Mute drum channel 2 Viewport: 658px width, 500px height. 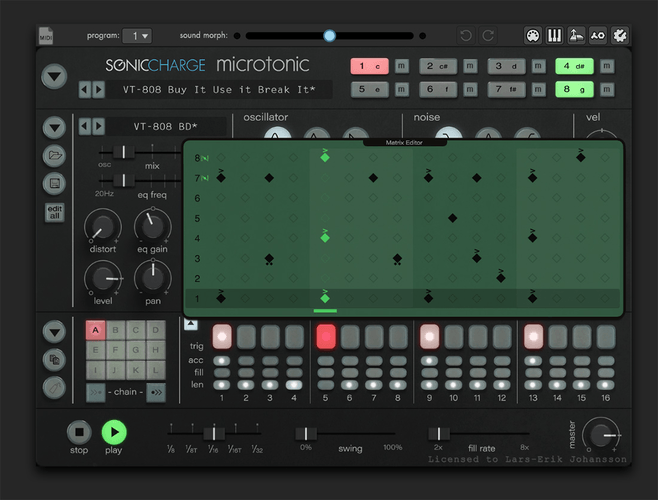pos(470,66)
